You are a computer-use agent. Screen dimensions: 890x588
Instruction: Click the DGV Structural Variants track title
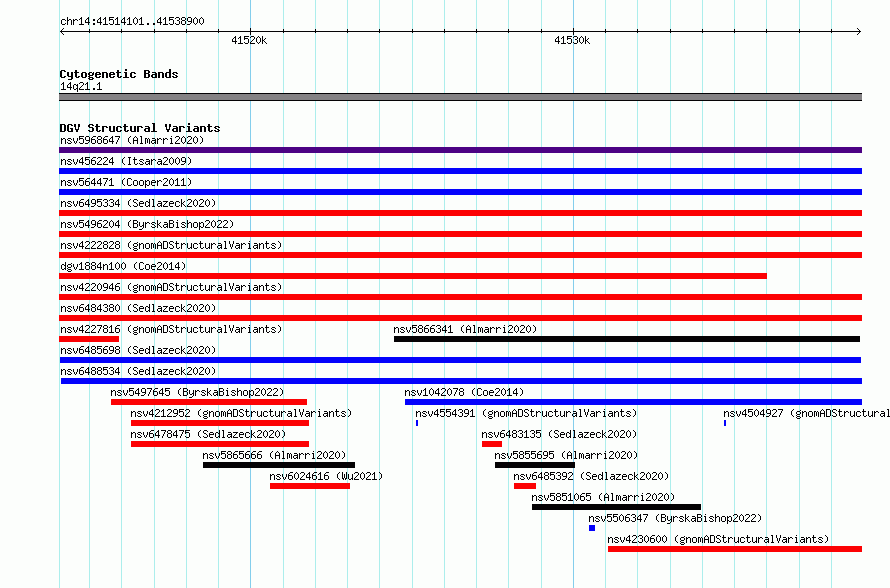pyautogui.click(x=140, y=128)
